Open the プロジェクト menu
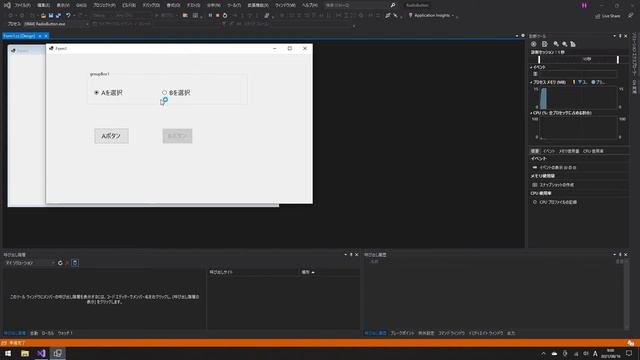The width and height of the screenshot is (640, 360). click(x=104, y=5)
